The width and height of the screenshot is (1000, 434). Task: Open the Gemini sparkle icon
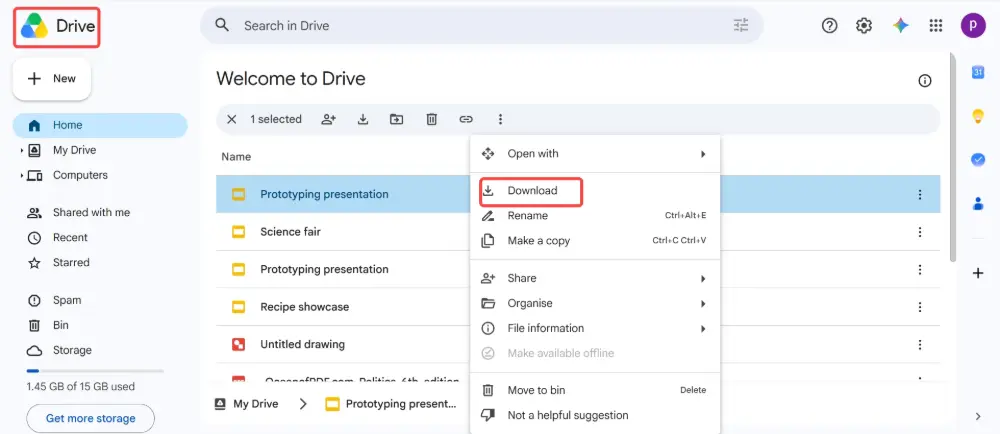(901, 25)
